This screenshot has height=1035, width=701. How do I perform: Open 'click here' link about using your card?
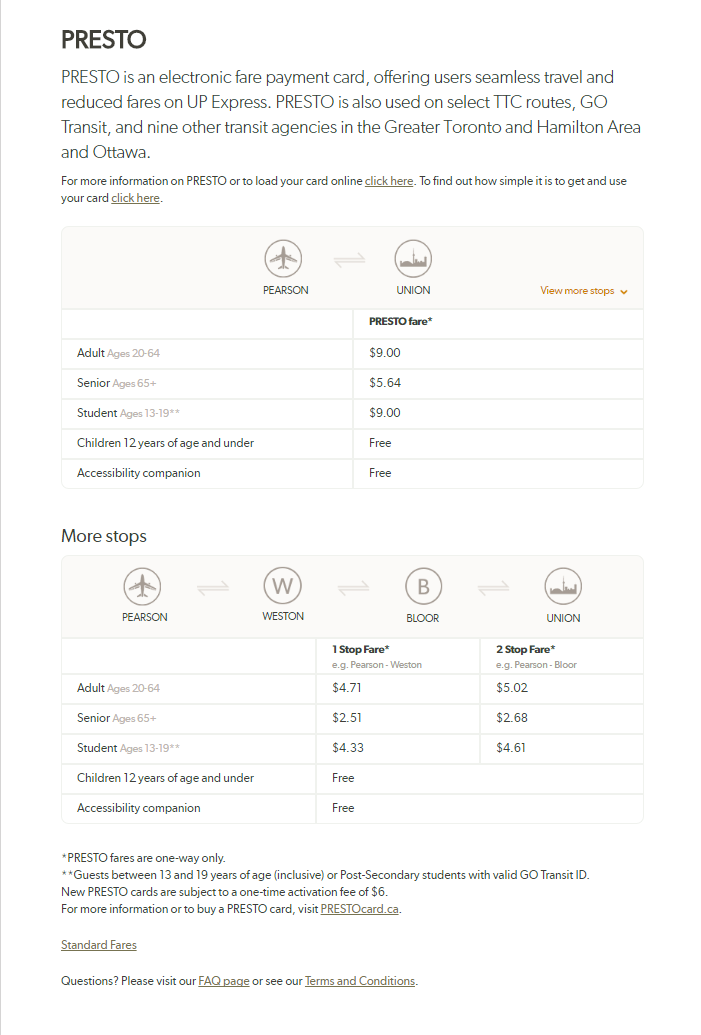135,198
